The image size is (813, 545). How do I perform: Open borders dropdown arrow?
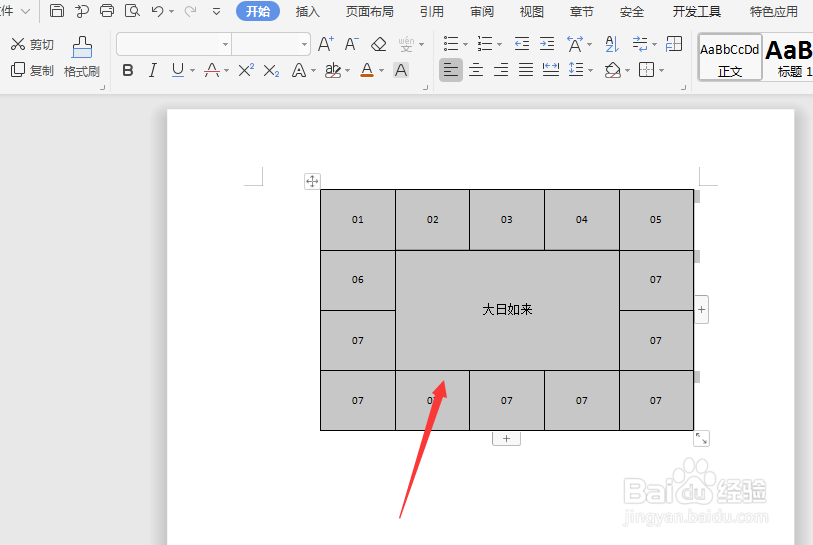661,71
